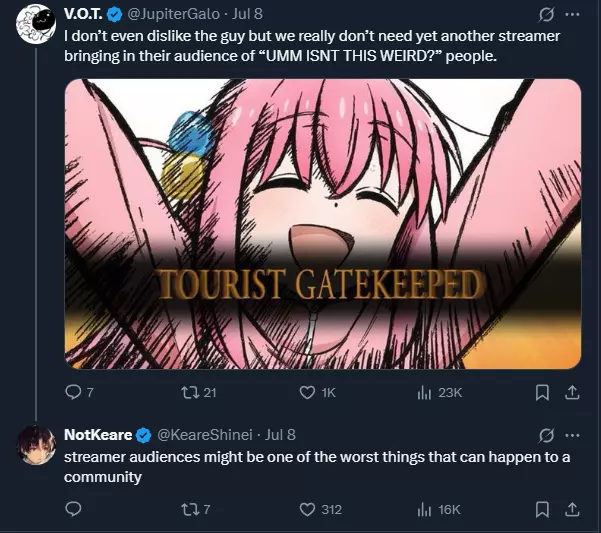Retweet V.O.T.'s post with 21 reposts
The width and height of the screenshot is (601, 533).
(188, 392)
